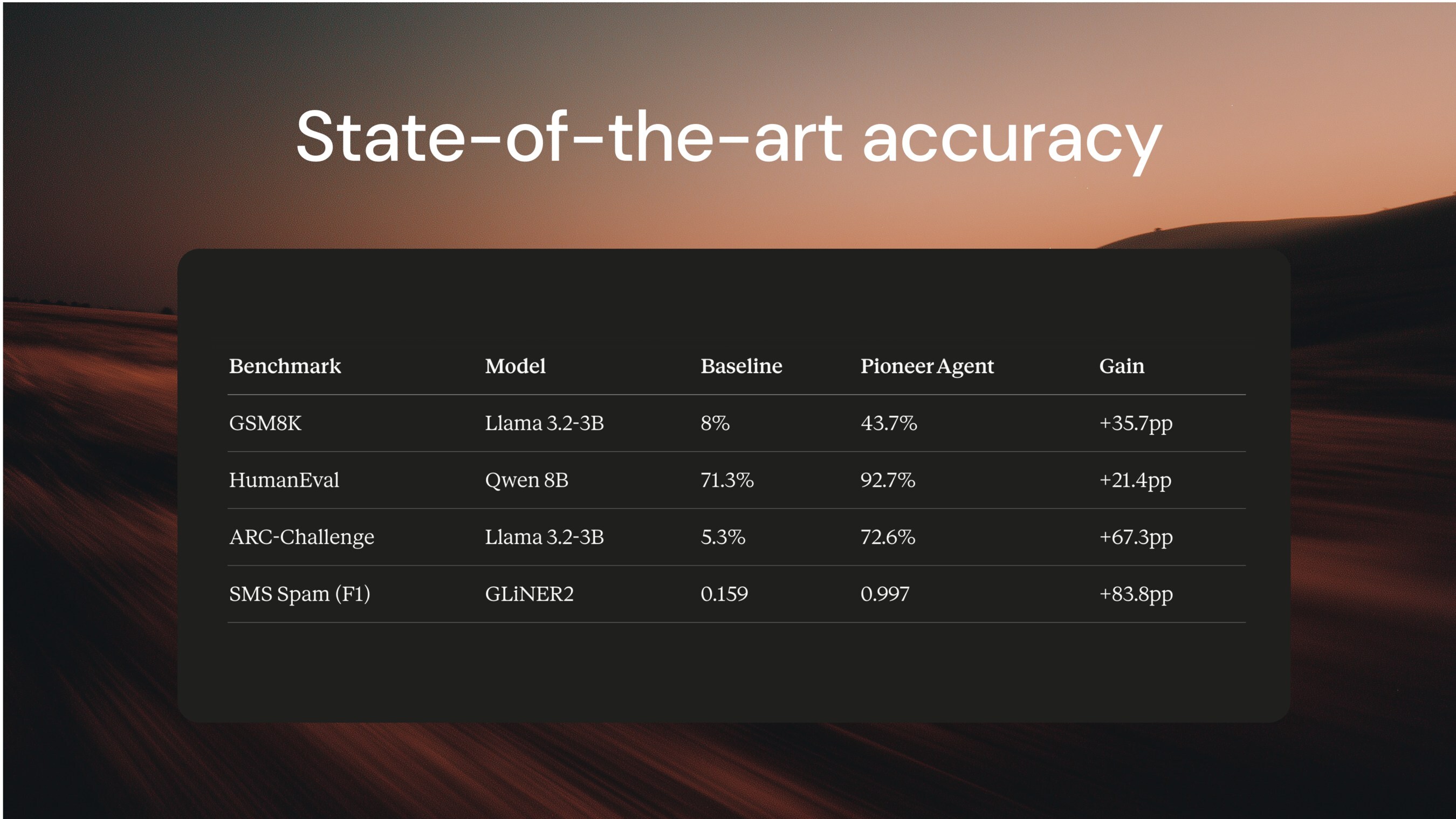Select the Model column header
The height and width of the screenshot is (819, 1456).
coord(515,366)
